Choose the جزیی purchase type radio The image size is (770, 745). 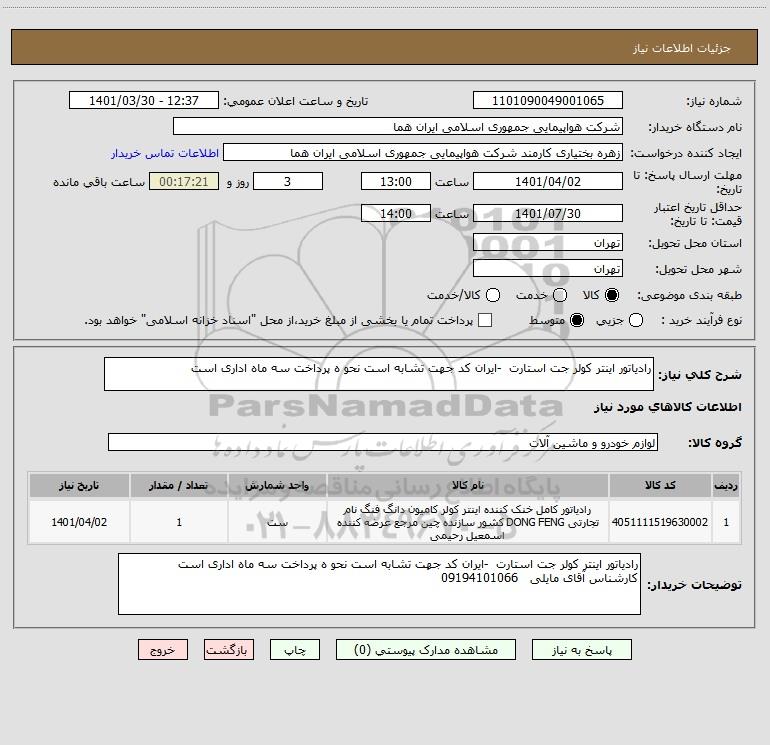point(635,320)
